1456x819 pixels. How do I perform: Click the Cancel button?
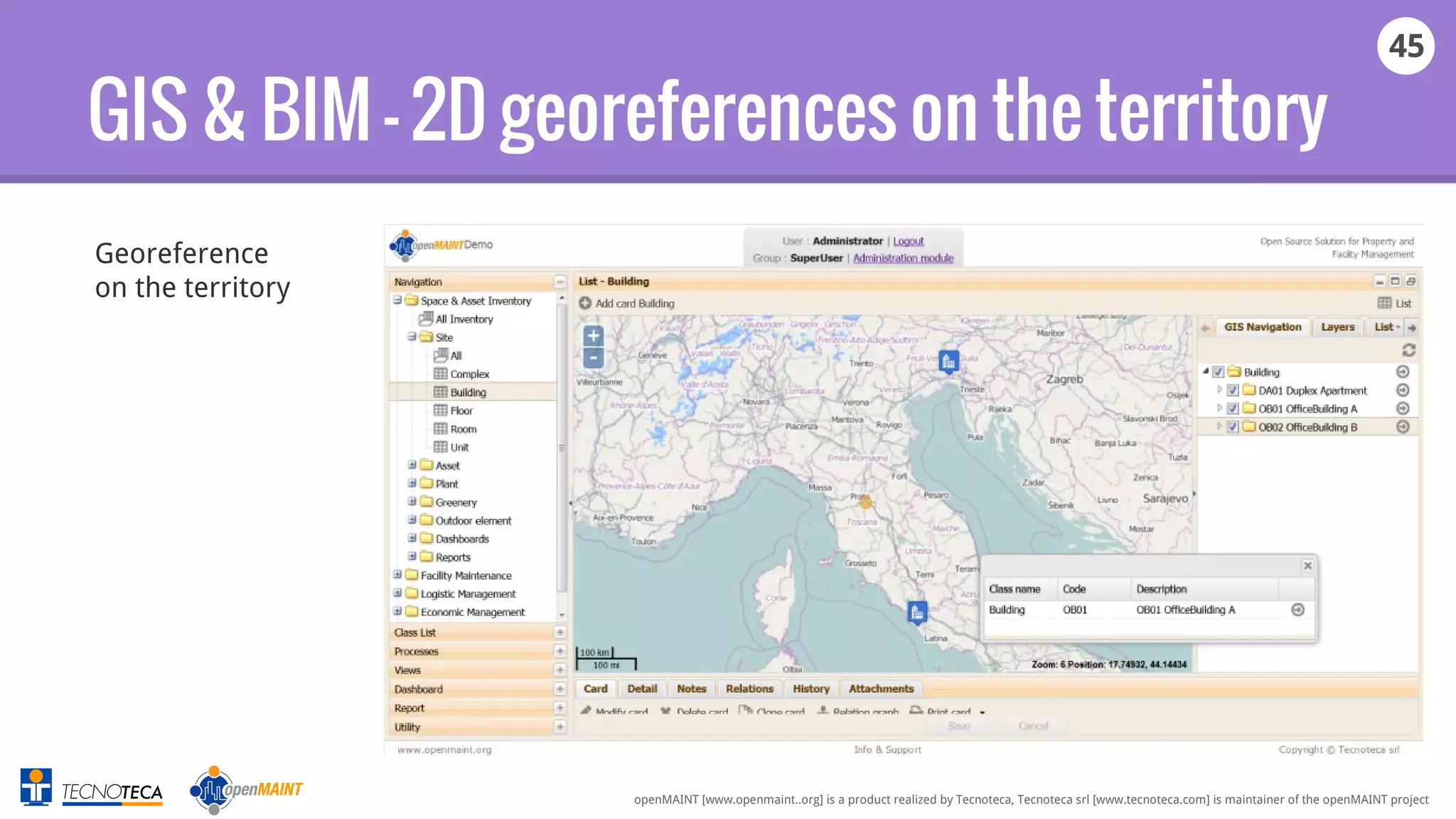coord(1033,726)
